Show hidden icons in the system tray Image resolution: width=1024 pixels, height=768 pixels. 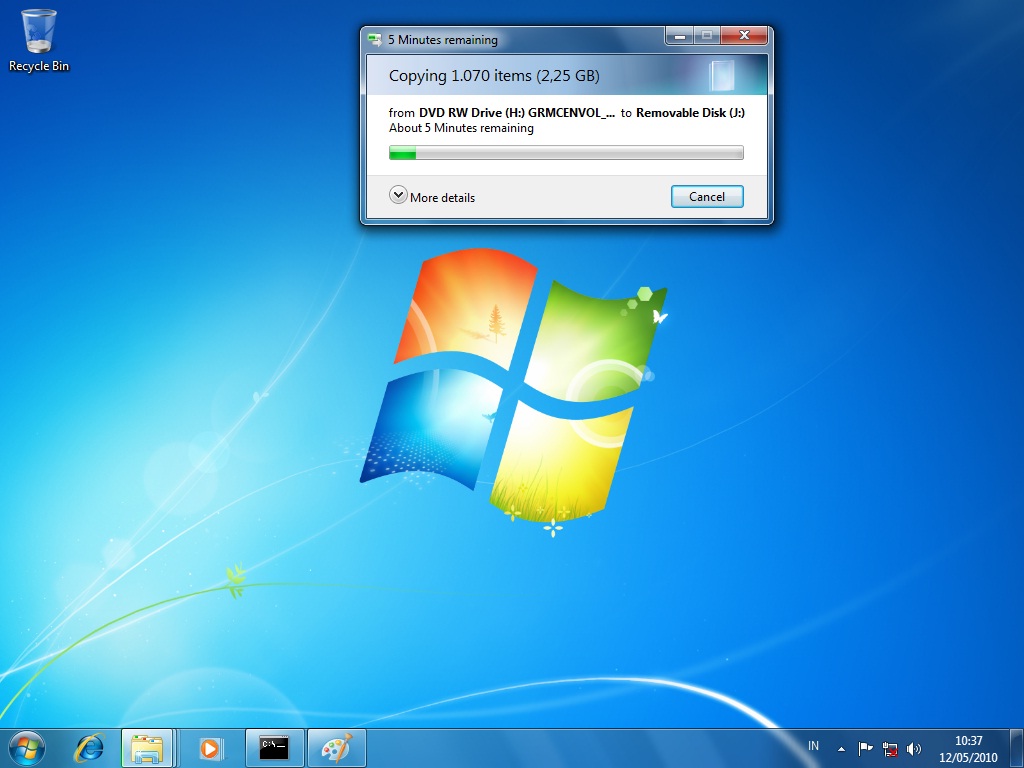click(x=842, y=749)
